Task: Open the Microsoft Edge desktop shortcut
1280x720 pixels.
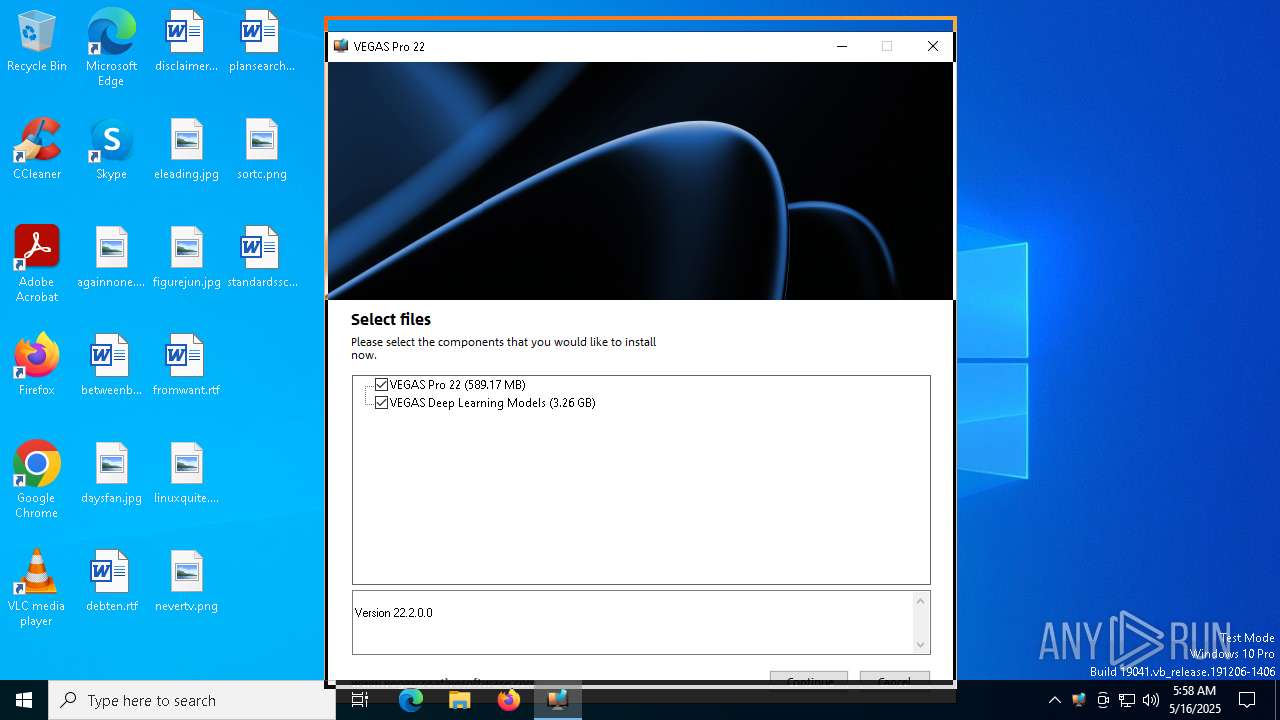Action: click(x=111, y=48)
